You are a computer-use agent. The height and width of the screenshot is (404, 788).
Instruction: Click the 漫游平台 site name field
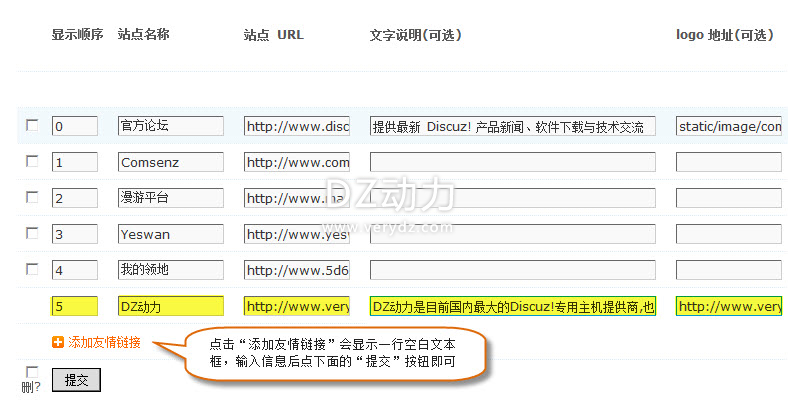(171, 198)
